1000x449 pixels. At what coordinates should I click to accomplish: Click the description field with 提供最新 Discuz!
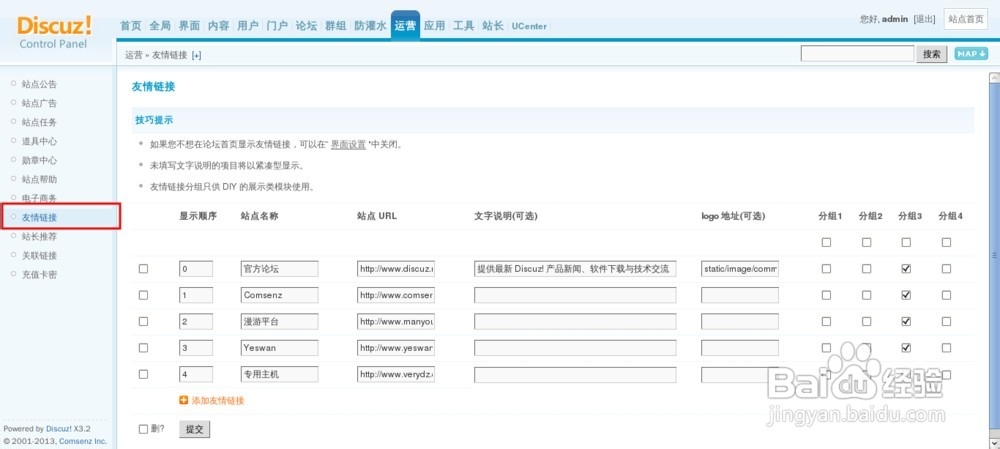coord(575,269)
